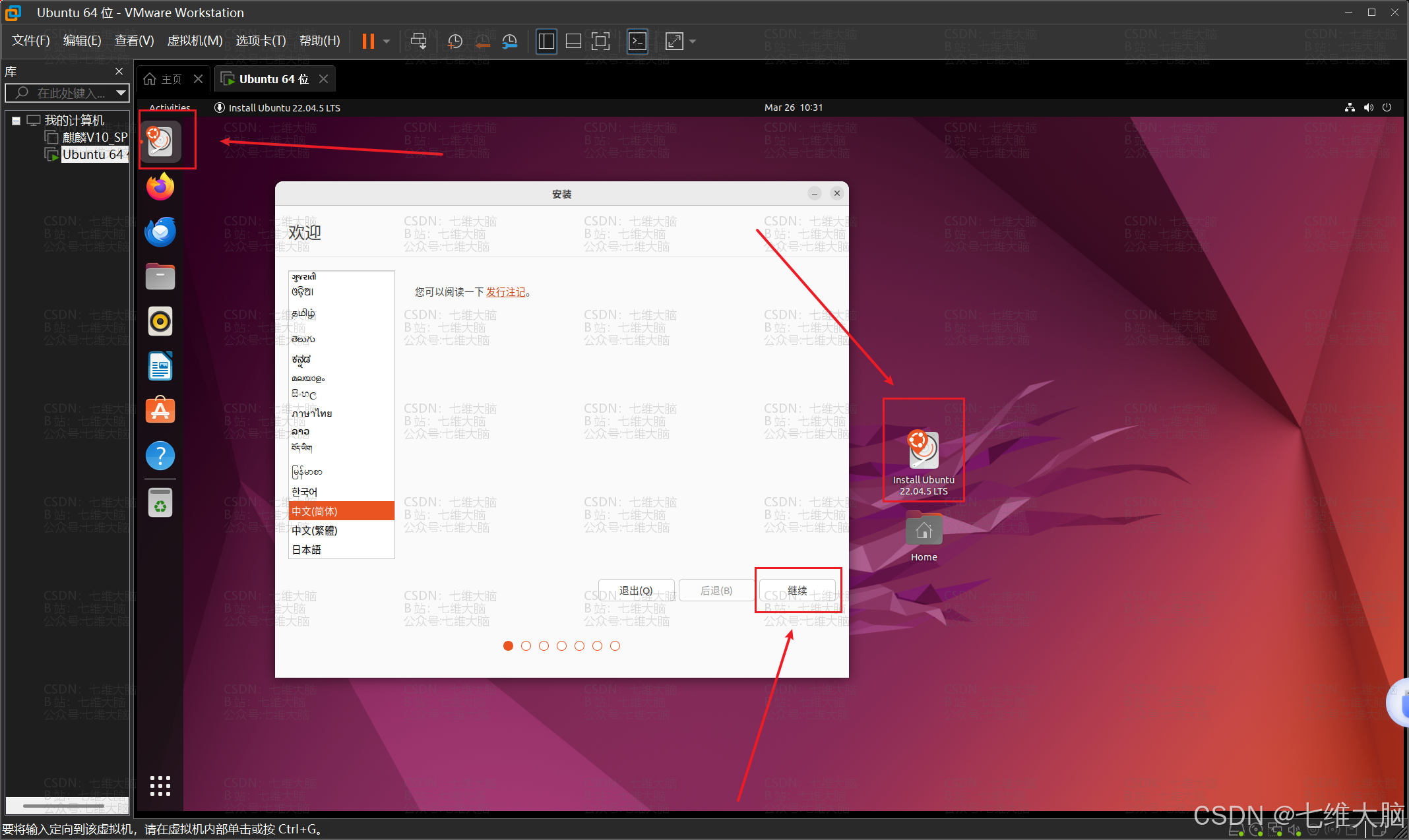Collapse the 我的计算机 tree node
This screenshot has width=1409, height=840.
(x=16, y=121)
